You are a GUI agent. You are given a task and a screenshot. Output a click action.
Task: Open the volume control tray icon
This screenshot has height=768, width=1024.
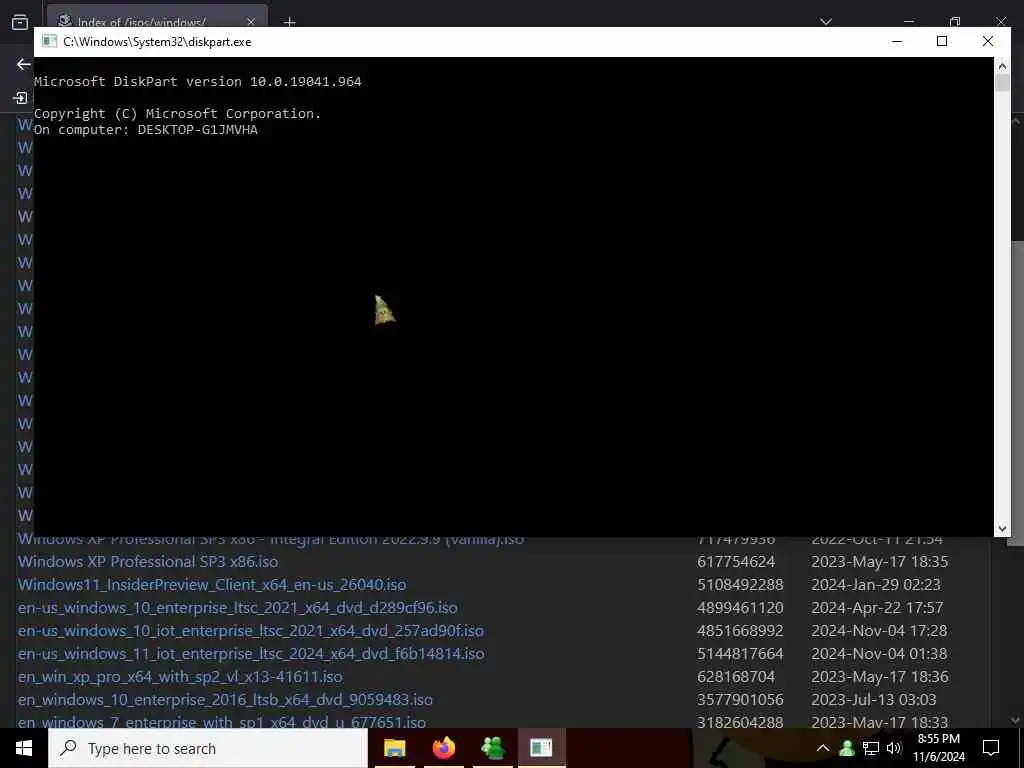tap(894, 748)
